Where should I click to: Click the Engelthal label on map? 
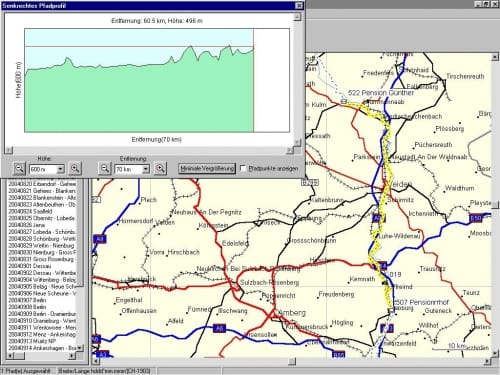(x=129, y=300)
